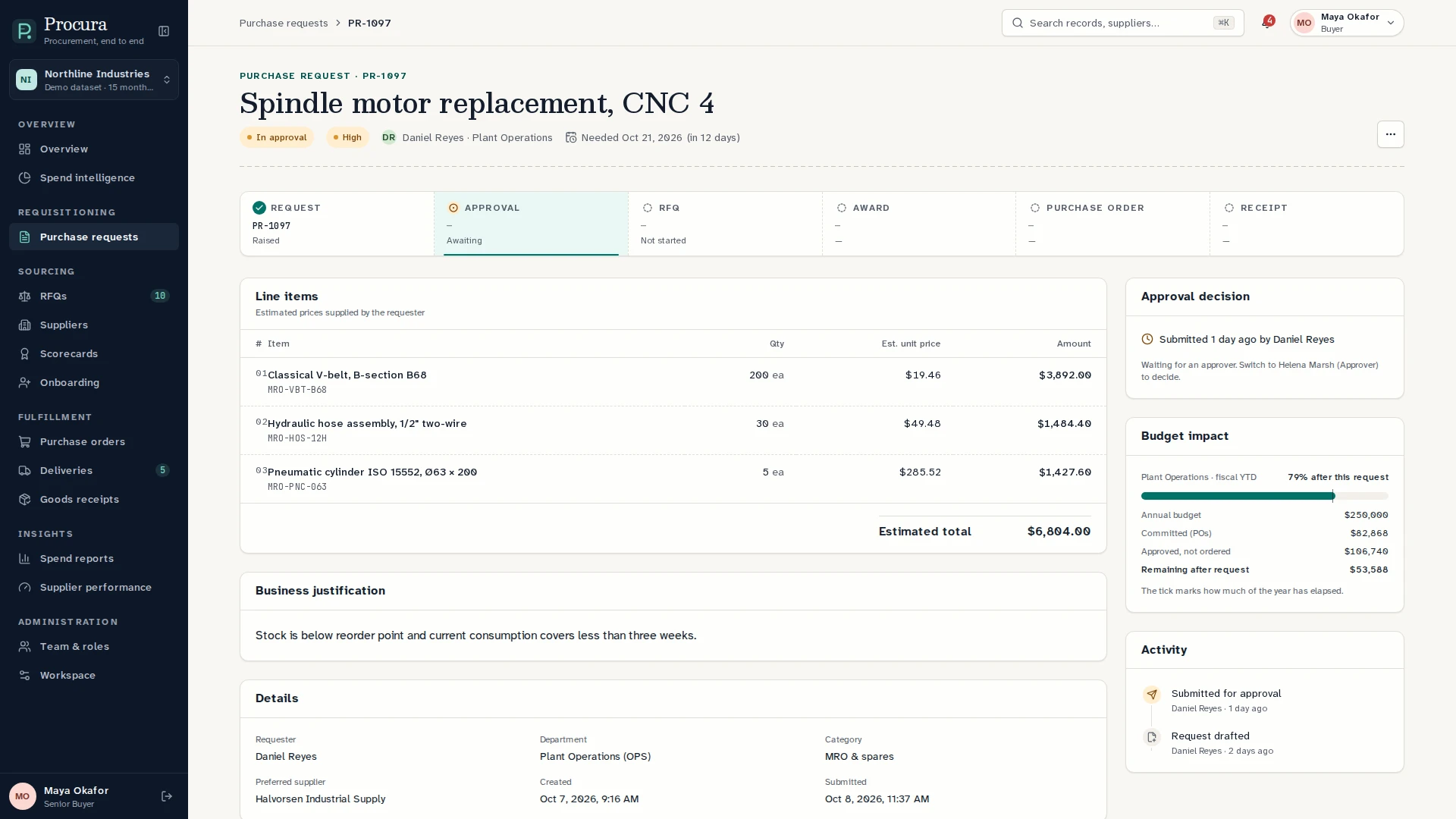
Task: Open Team & roles administration
Action: [94, 646]
